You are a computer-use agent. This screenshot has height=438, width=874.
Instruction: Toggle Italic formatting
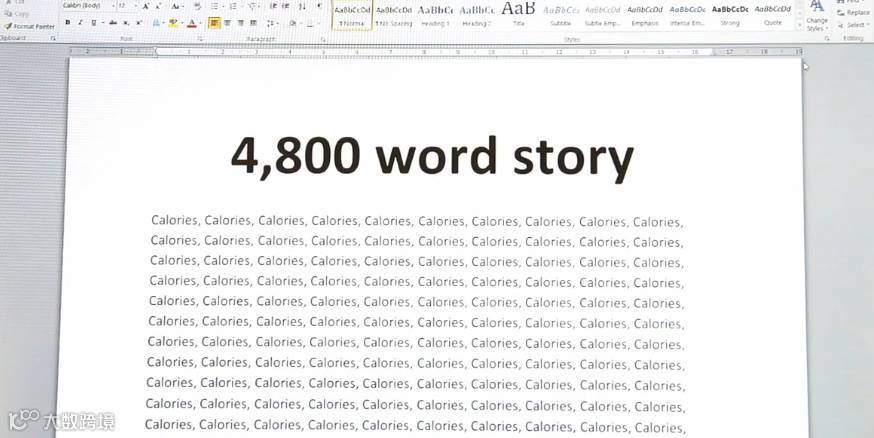(x=80, y=22)
